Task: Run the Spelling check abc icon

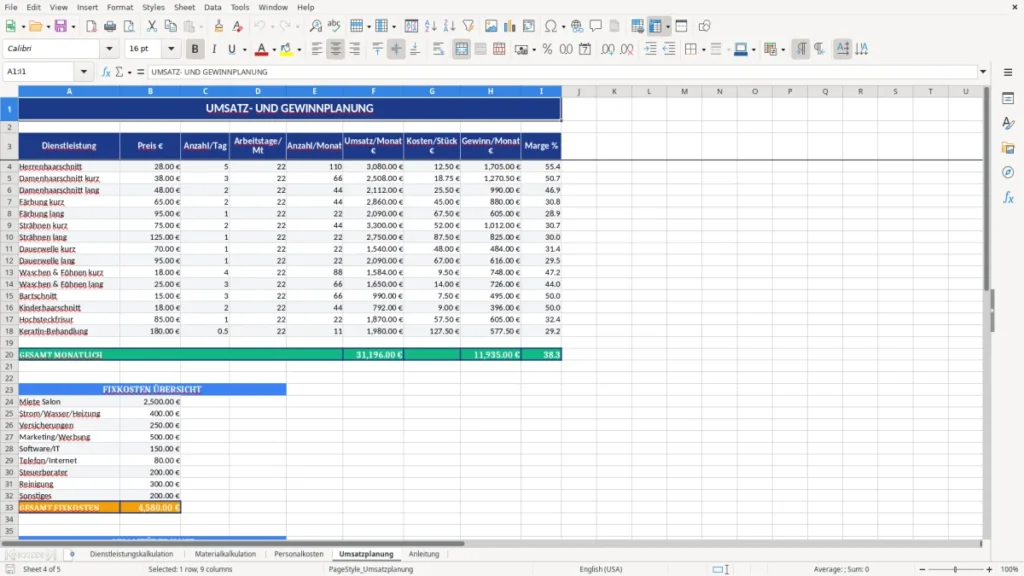Action: 334,26
